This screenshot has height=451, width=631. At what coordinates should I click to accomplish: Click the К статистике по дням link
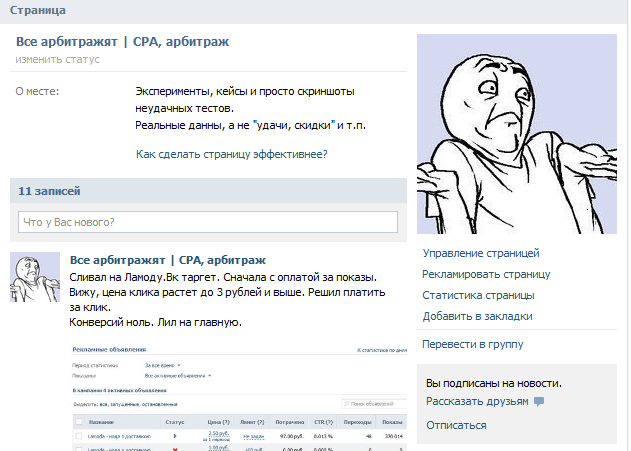point(382,350)
